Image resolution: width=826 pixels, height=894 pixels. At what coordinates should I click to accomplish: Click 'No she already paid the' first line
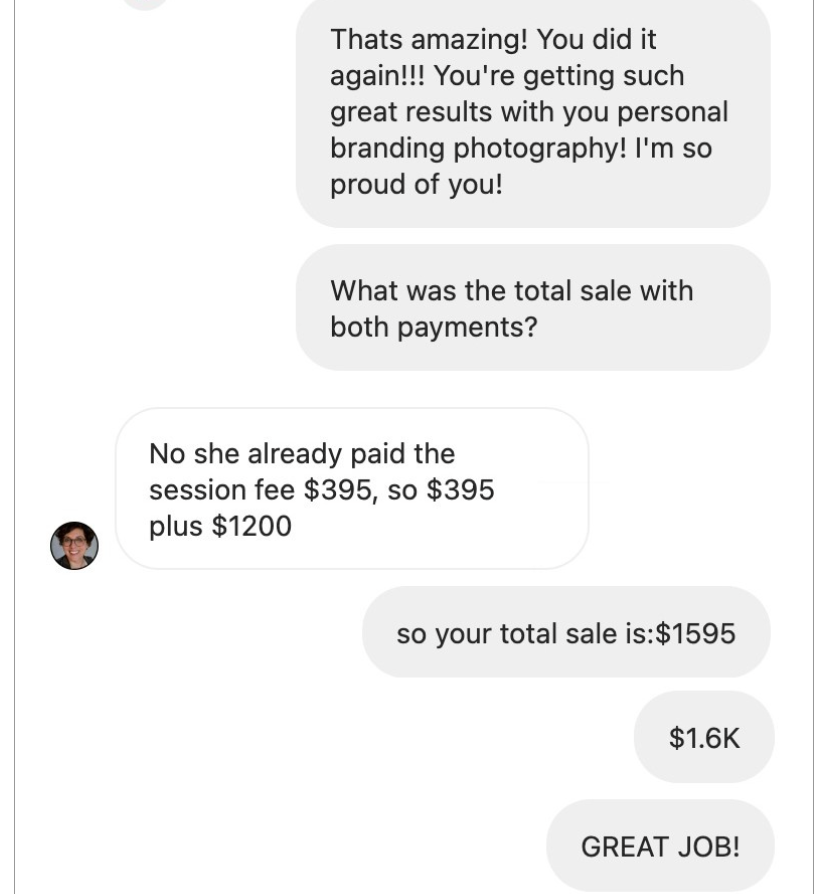click(x=301, y=454)
